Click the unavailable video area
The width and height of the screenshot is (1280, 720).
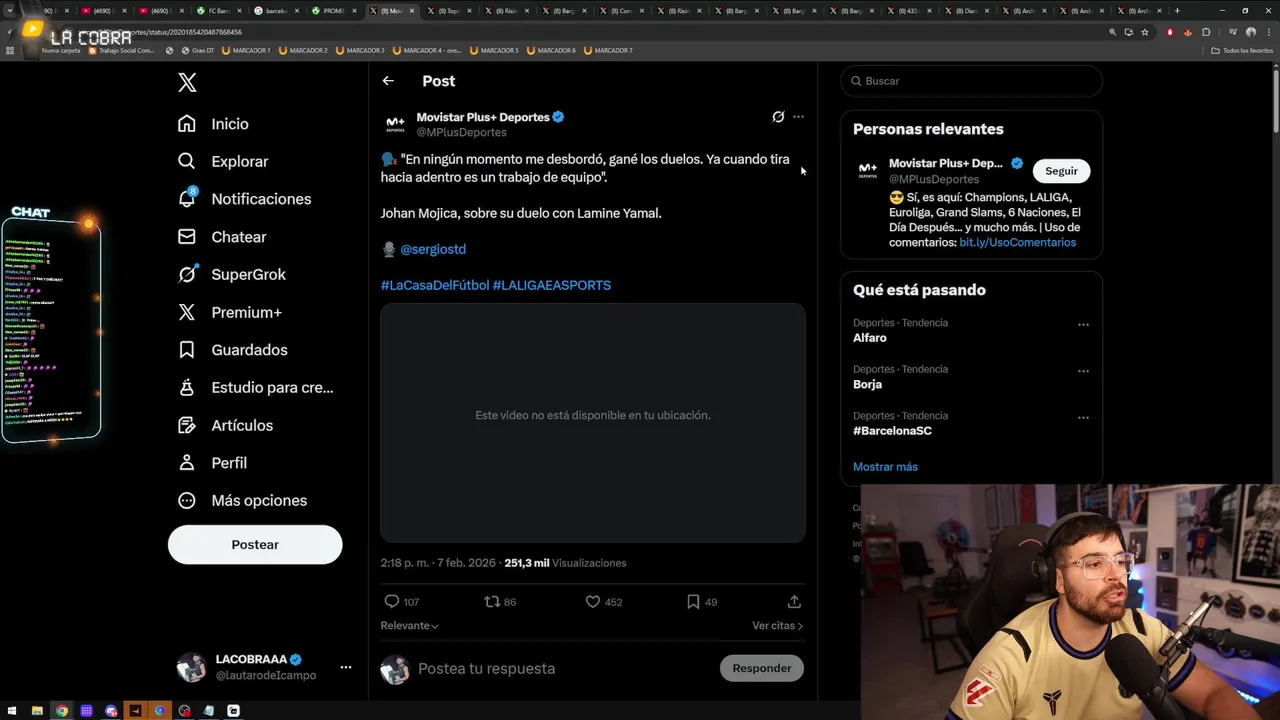click(x=593, y=423)
